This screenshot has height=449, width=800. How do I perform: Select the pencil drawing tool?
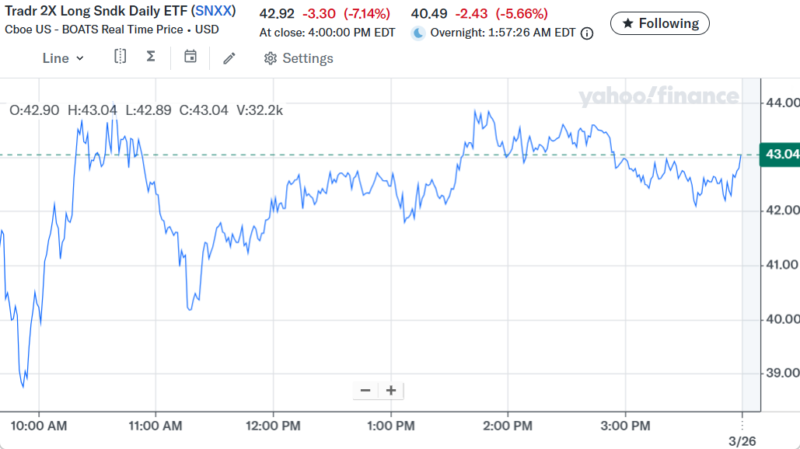coord(229,58)
